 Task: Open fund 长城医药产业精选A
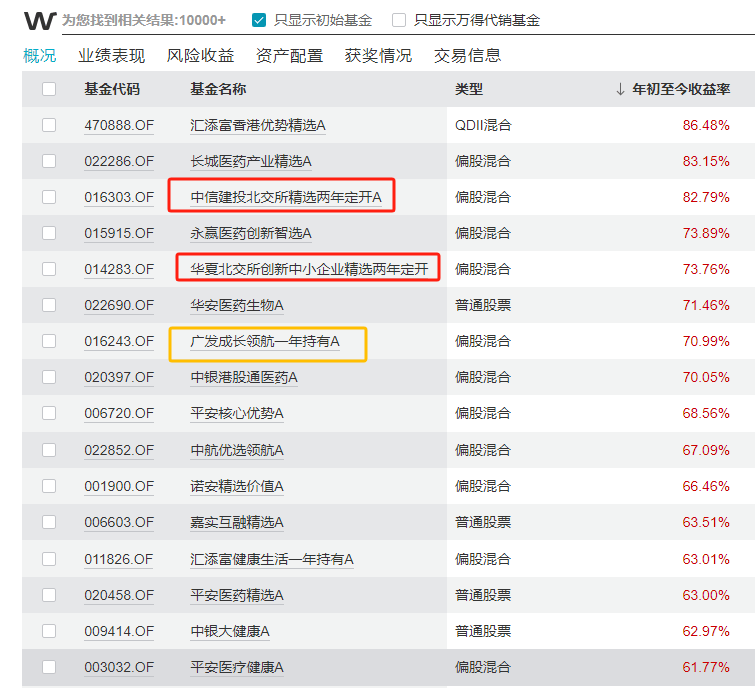(251, 161)
